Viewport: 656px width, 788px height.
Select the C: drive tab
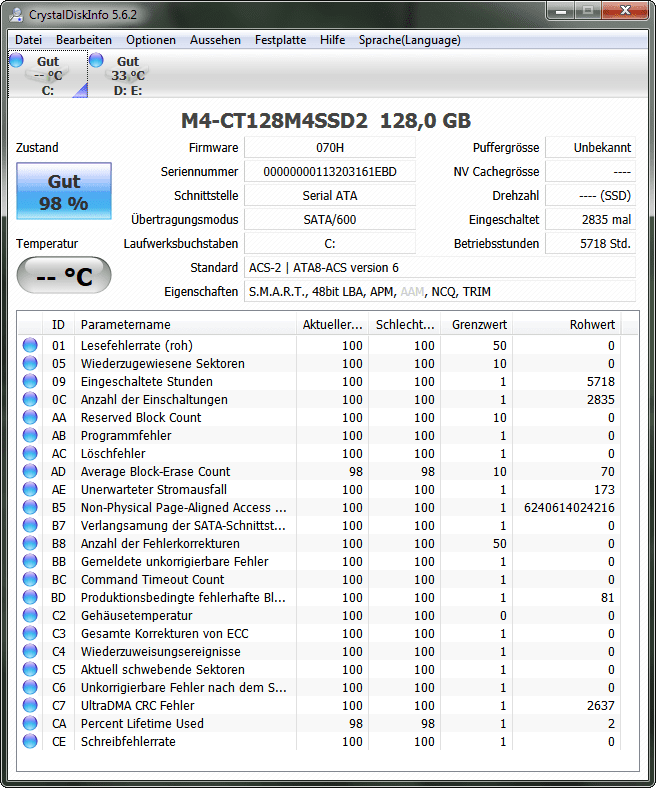click(x=48, y=75)
